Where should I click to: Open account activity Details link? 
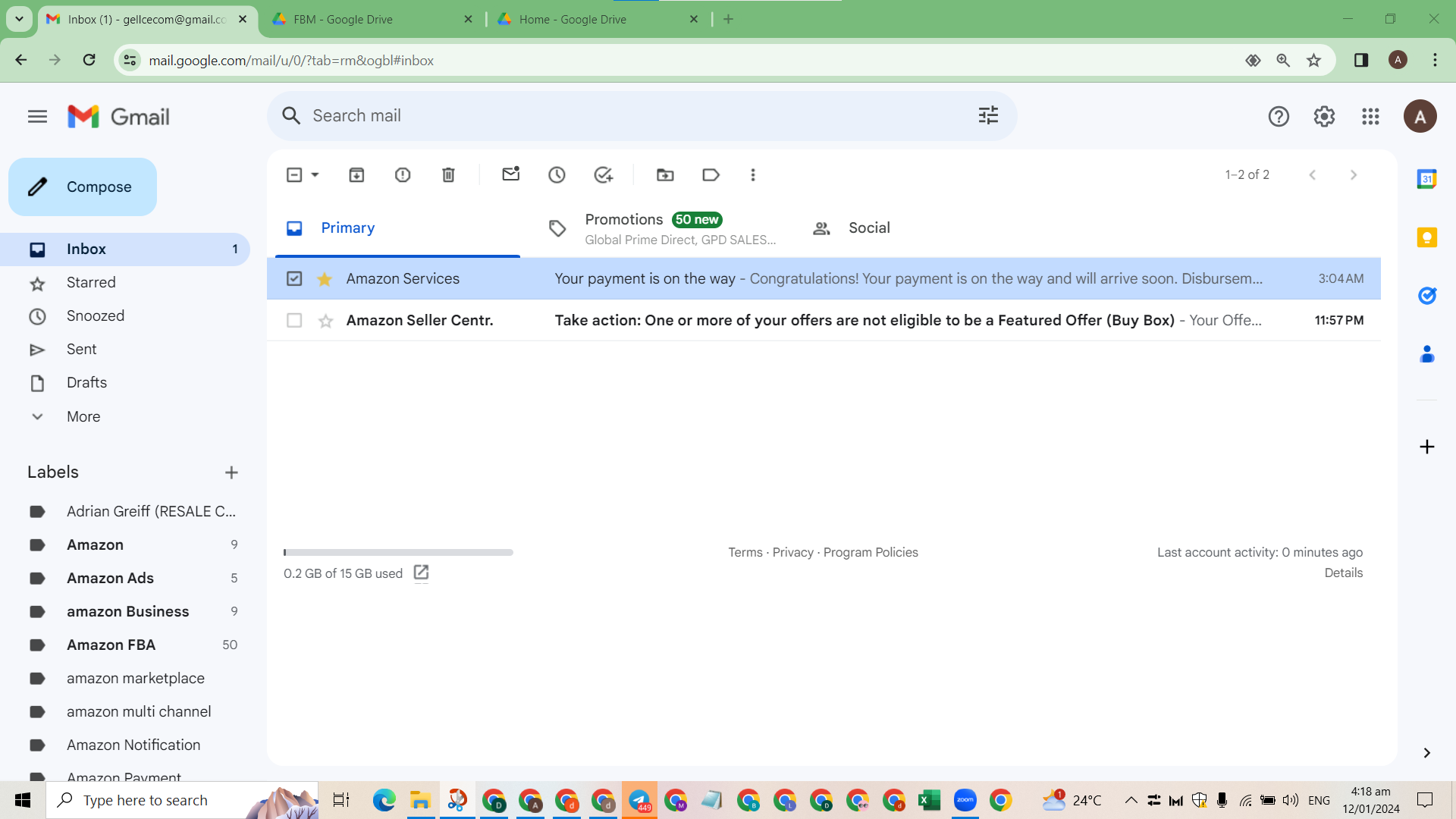coord(1343,573)
